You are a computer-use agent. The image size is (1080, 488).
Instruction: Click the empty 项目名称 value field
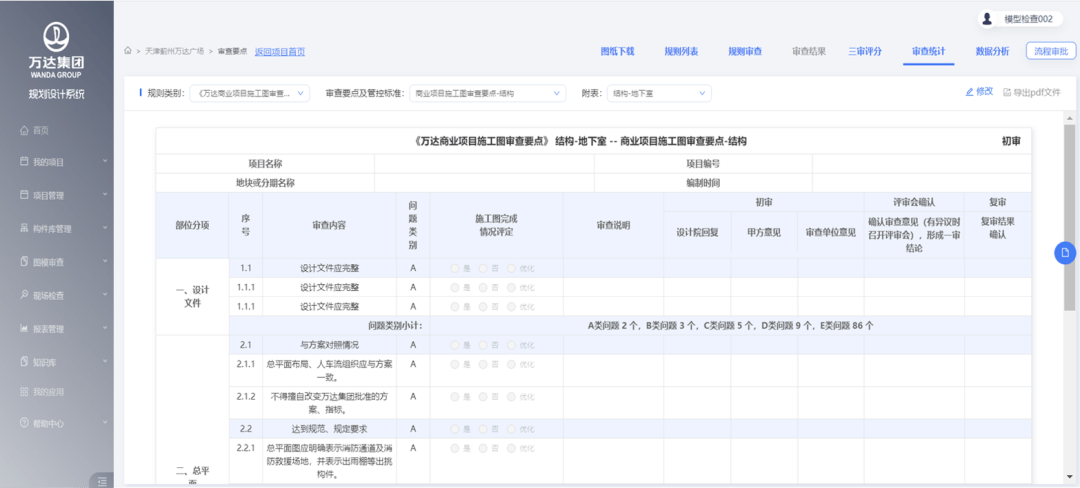[484, 164]
